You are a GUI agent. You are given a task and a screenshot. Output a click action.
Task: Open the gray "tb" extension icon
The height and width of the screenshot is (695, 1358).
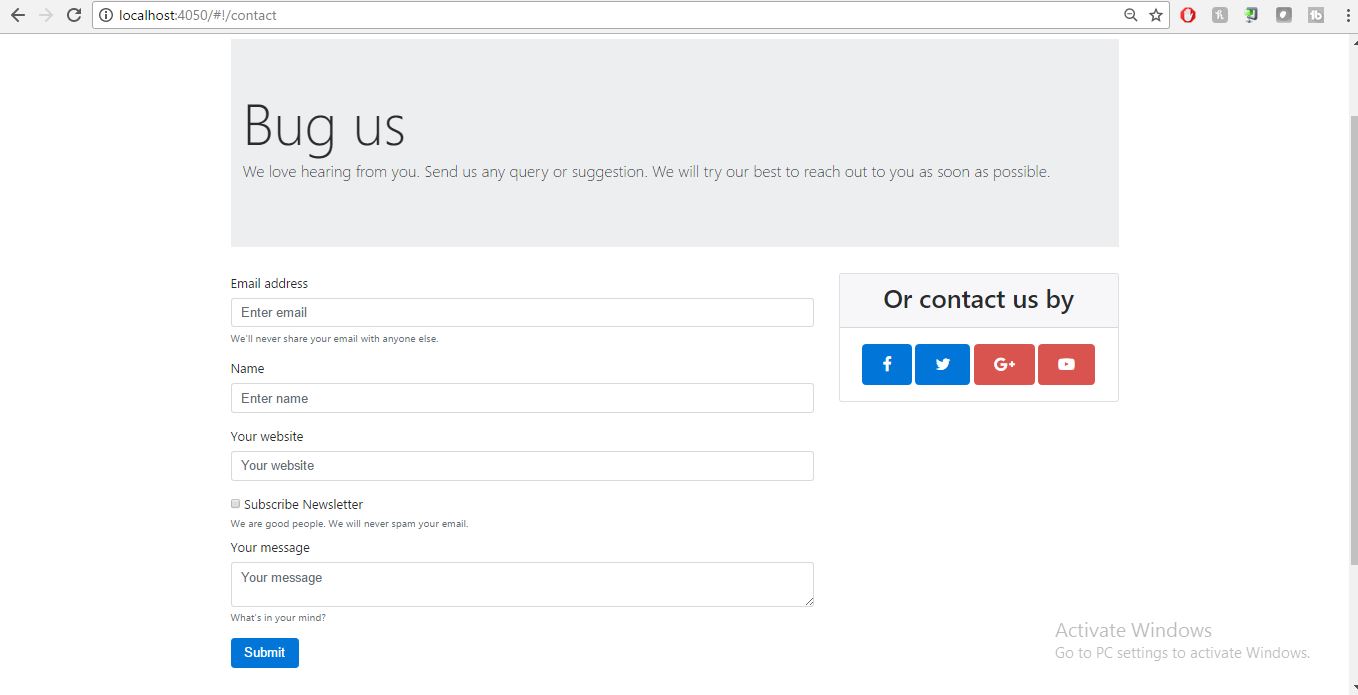pos(1316,15)
